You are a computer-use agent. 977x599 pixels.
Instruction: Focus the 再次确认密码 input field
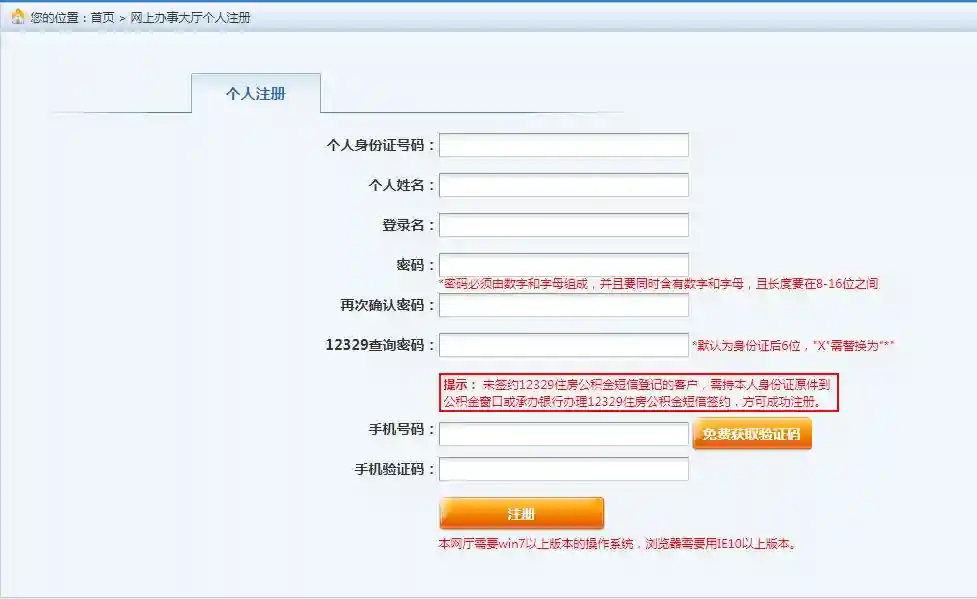click(x=564, y=305)
